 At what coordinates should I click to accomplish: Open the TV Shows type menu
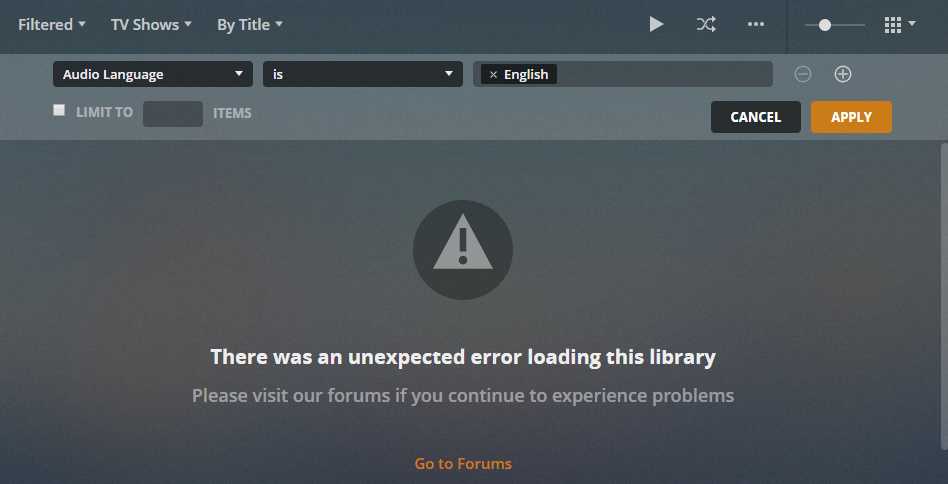click(x=151, y=25)
